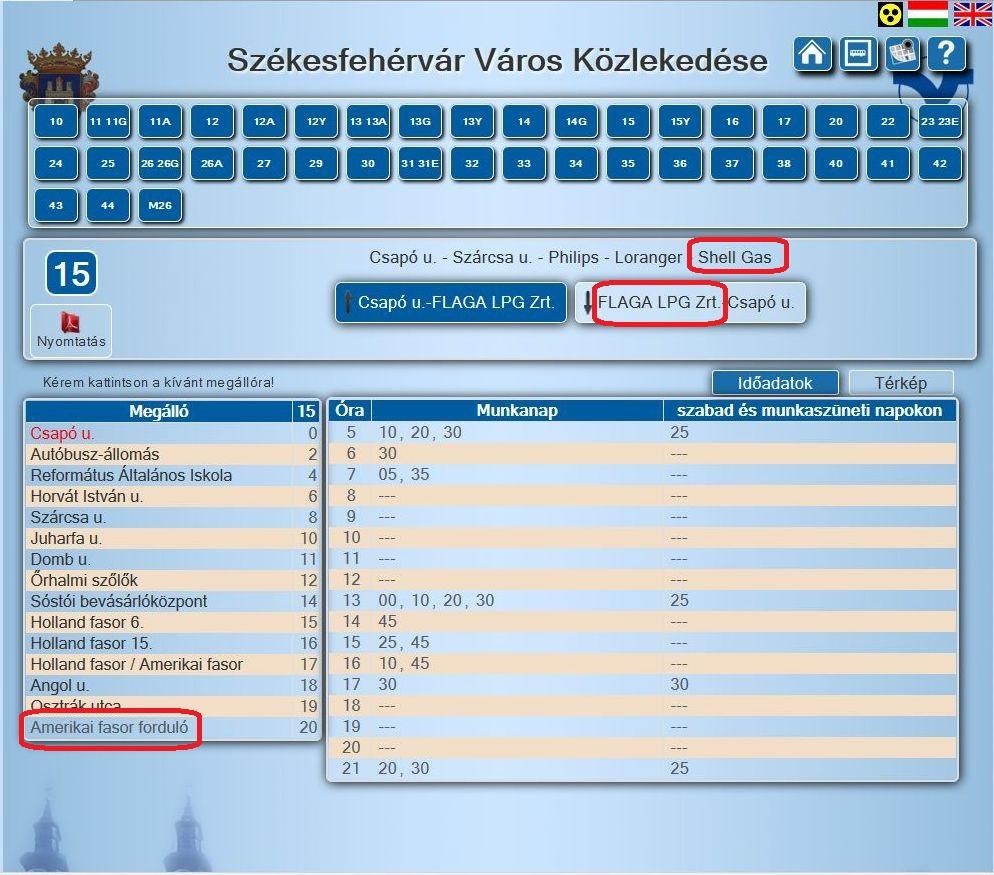This screenshot has height=875, width=994.
Task: Select bus line 10
Action: [x=56, y=121]
